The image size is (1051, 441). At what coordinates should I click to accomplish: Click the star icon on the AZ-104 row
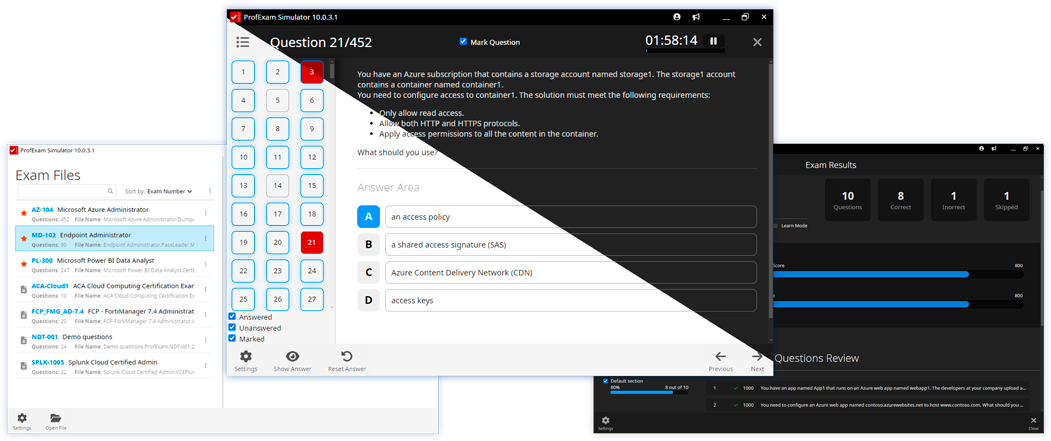point(23,214)
